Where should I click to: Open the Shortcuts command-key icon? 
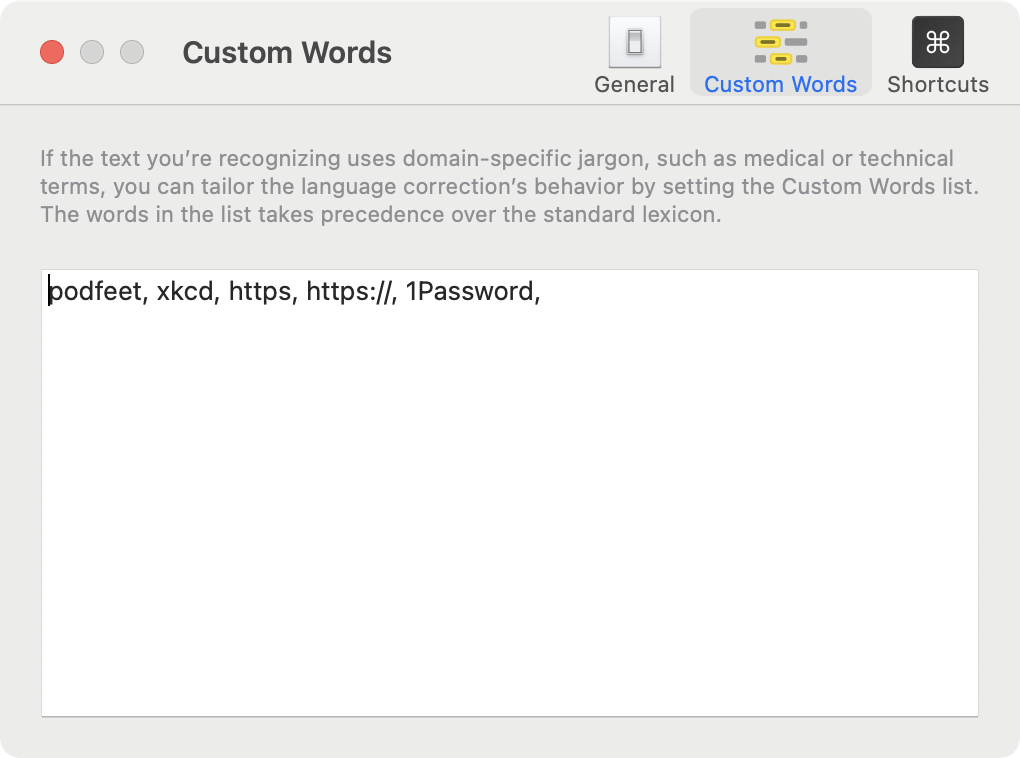coord(937,42)
